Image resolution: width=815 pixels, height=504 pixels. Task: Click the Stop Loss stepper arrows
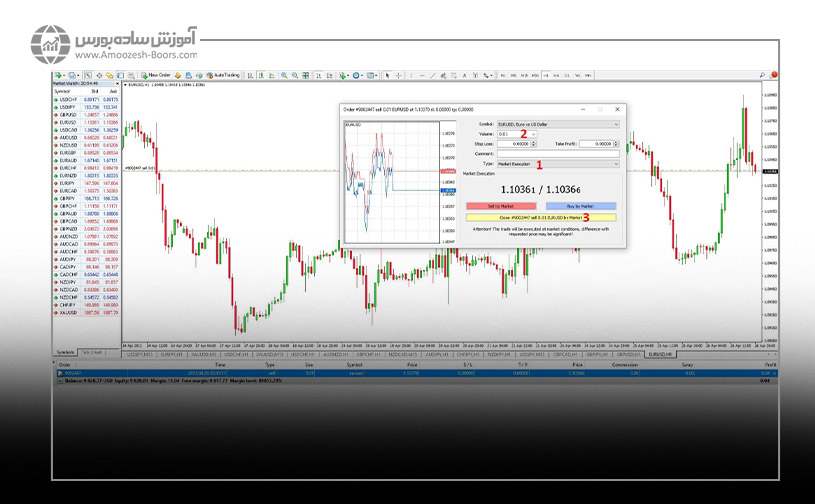pyautogui.click(x=534, y=144)
